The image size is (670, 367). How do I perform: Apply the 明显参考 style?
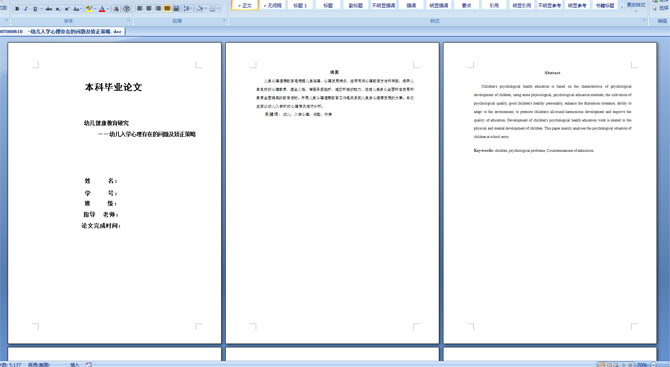click(577, 5)
